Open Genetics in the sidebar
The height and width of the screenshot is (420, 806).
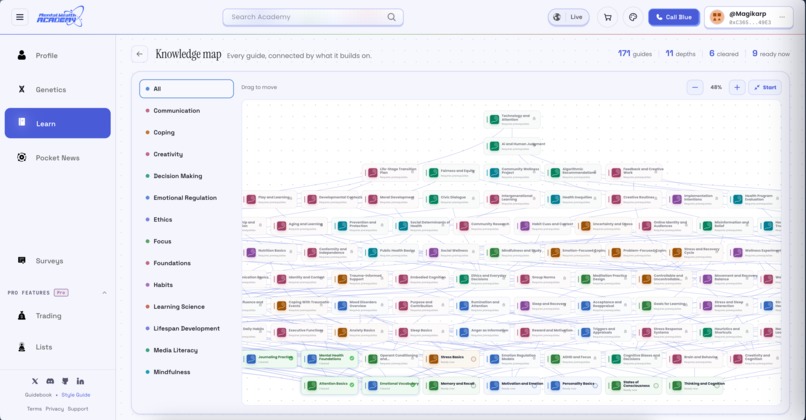click(58, 89)
